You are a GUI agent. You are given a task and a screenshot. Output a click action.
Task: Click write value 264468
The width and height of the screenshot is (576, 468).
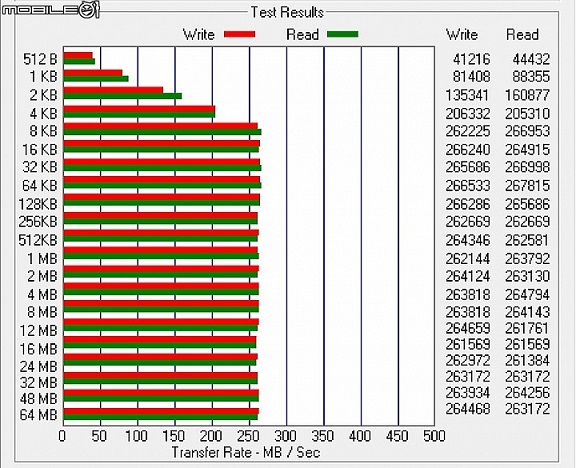pos(468,409)
